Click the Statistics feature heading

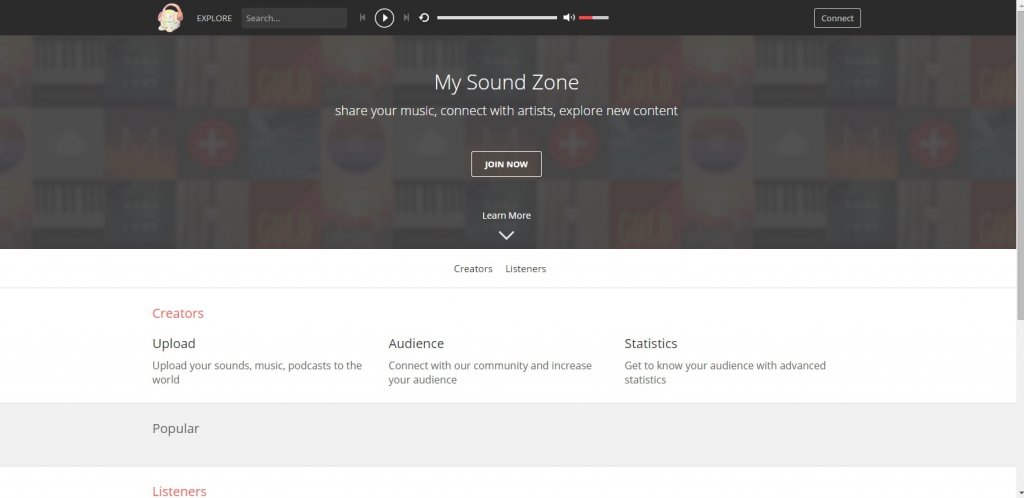651,344
